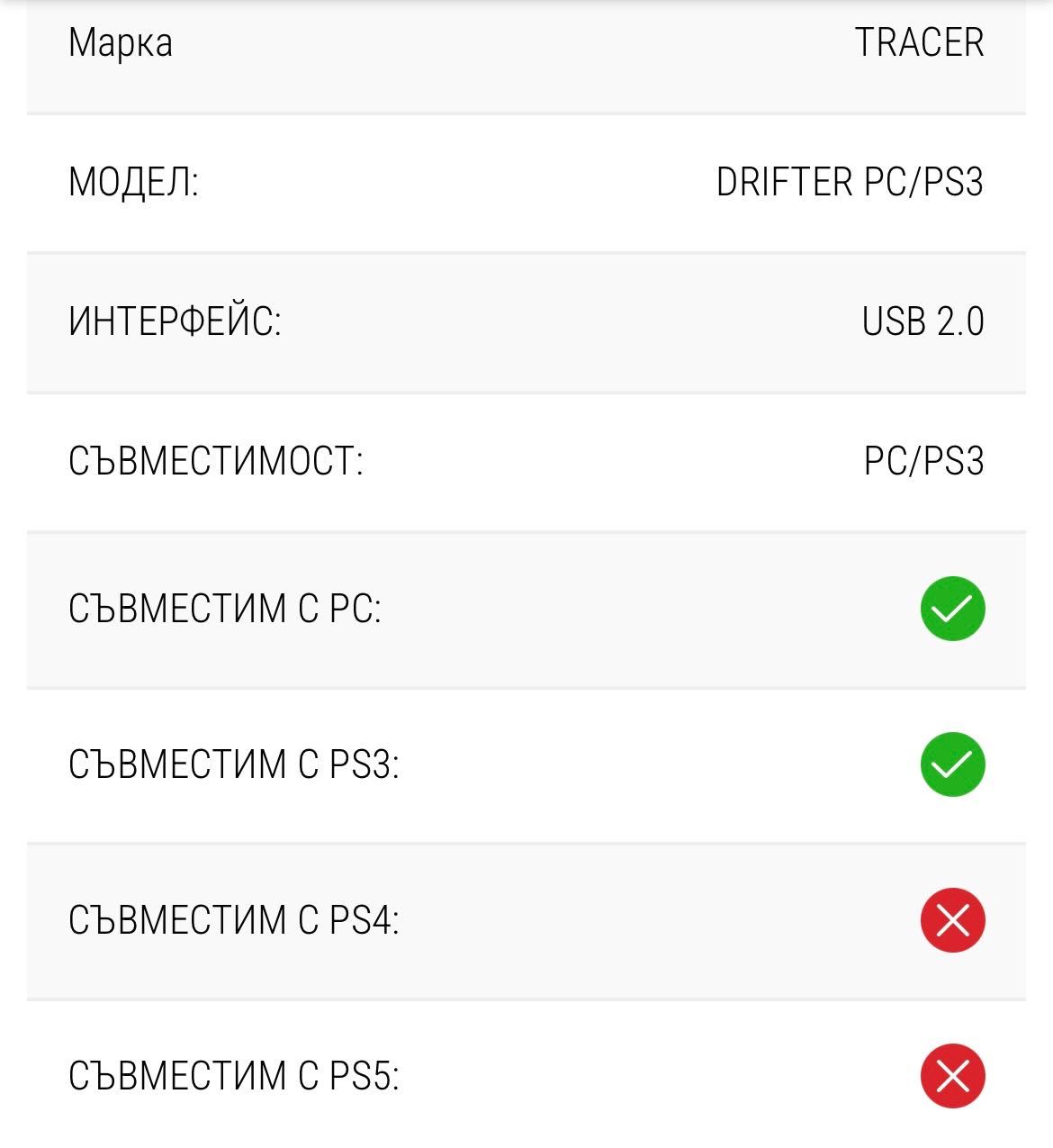
Task: Click the ИНТЕРФЕЙС: label
Action: [175, 321]
